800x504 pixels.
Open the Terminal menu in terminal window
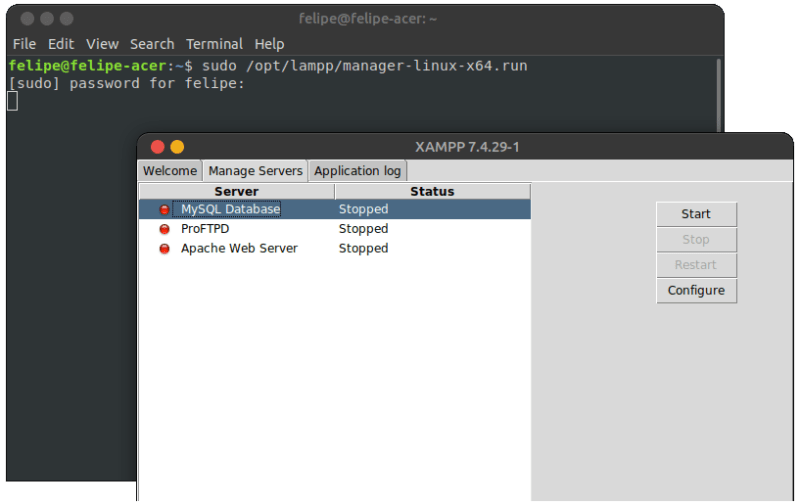[214, 44]
